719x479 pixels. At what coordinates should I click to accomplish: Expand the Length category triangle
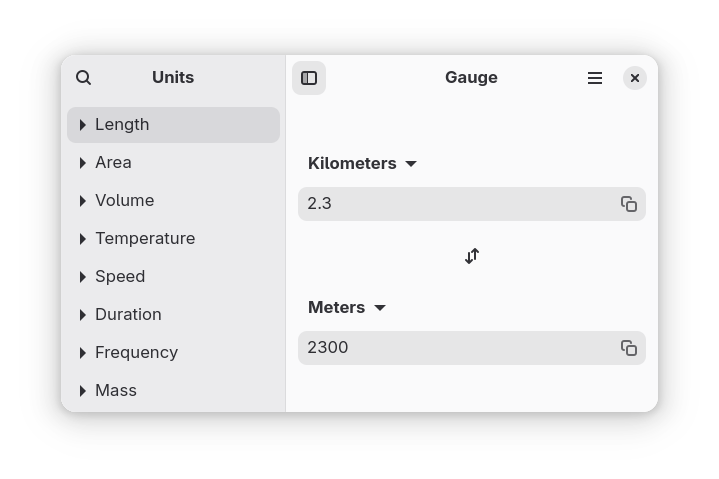[x=83, y=125]
